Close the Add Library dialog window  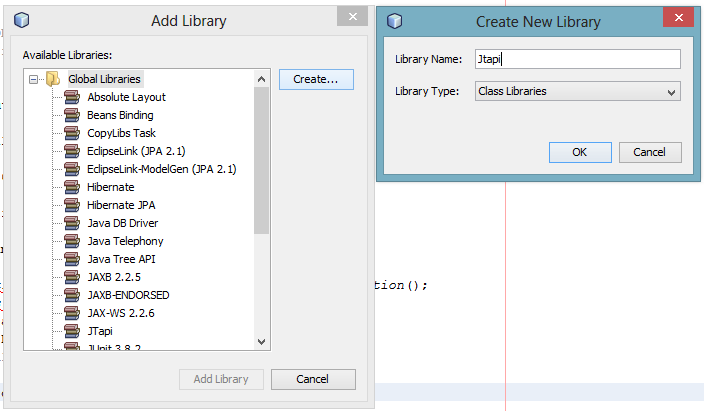coord(352,17)
